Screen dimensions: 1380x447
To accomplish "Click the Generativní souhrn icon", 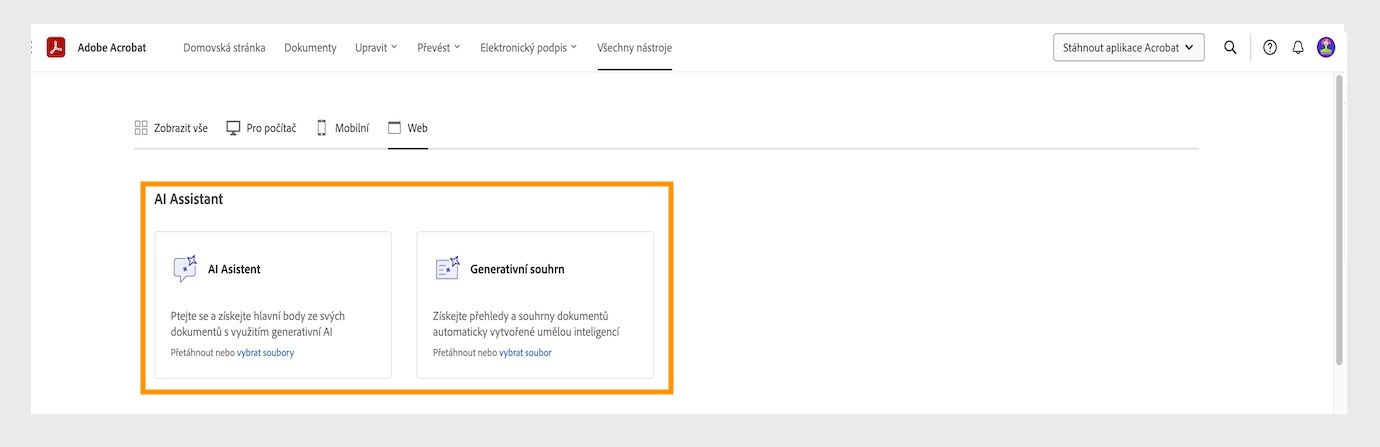I will click(x=447, y=269).
